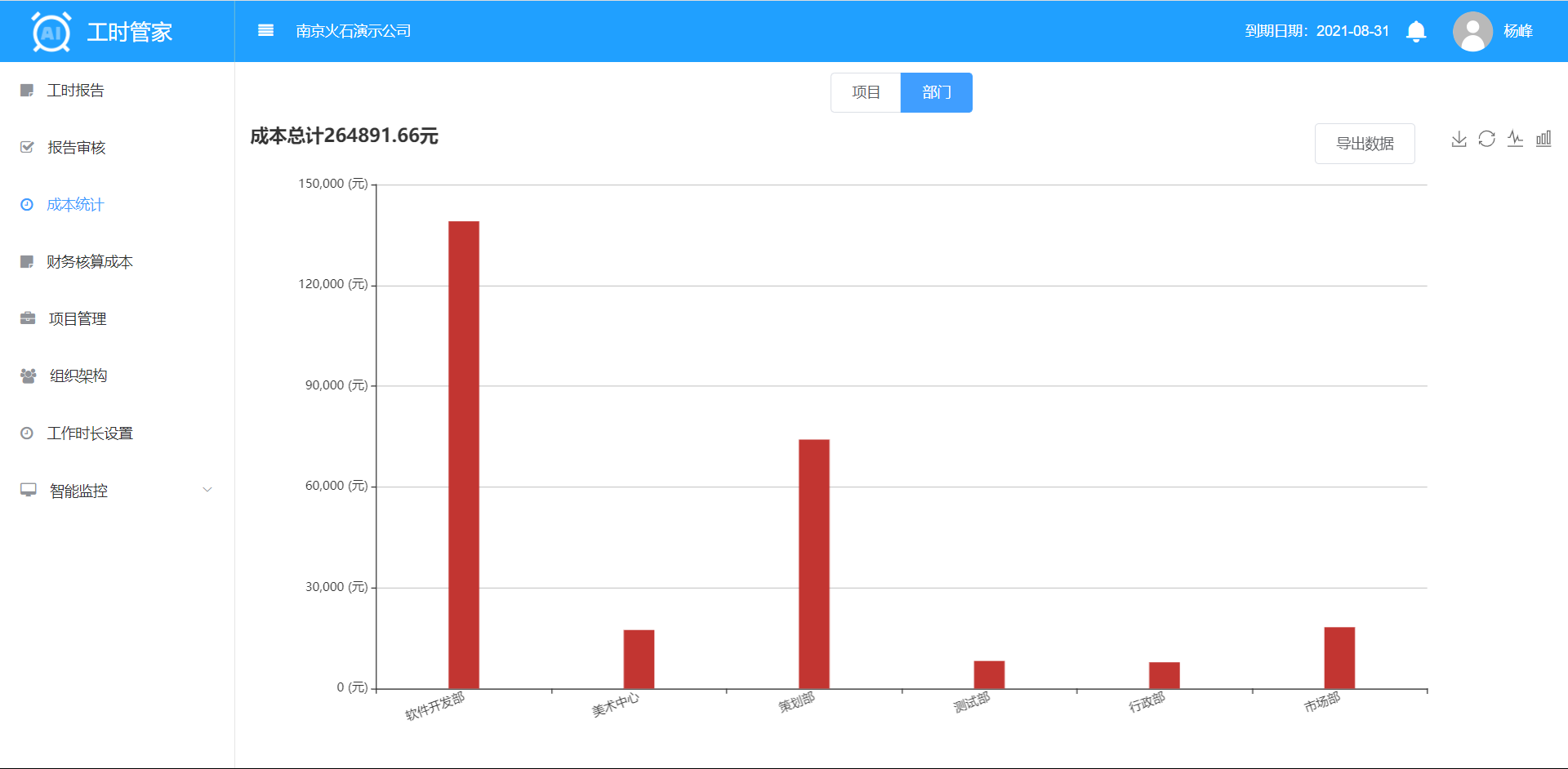
Task: Click the chart restore refresh icon
Action: pos(1486,140)
